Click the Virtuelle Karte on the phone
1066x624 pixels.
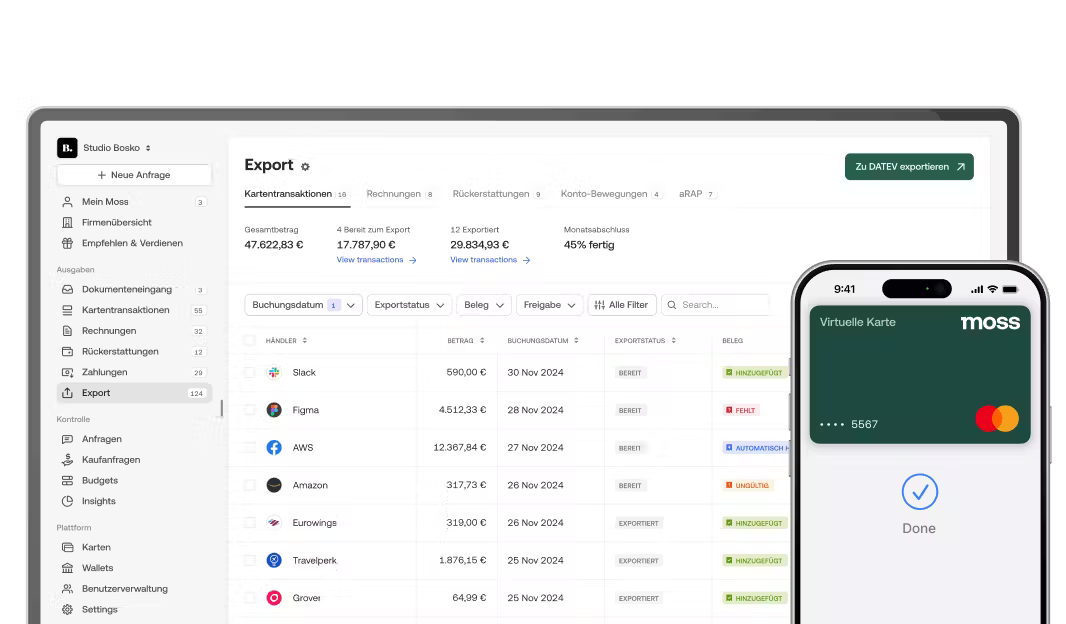tap(920, 375)
